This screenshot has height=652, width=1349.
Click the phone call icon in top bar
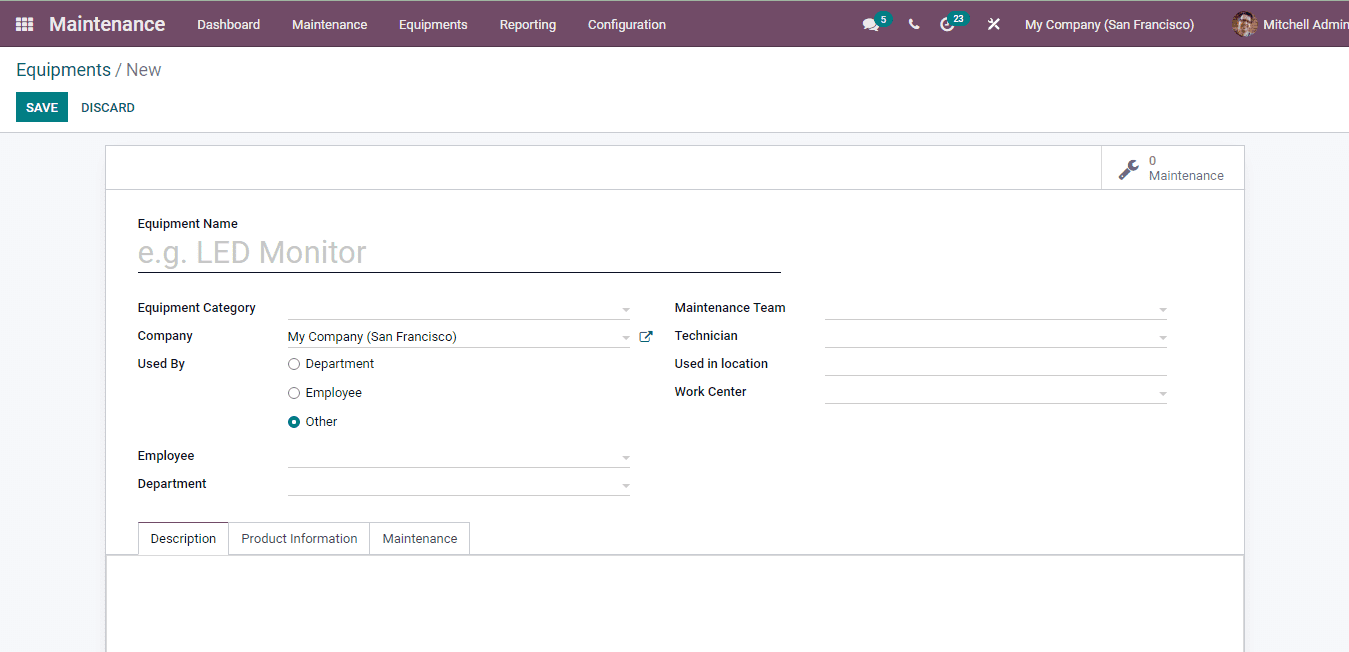[x=913, y=24]
